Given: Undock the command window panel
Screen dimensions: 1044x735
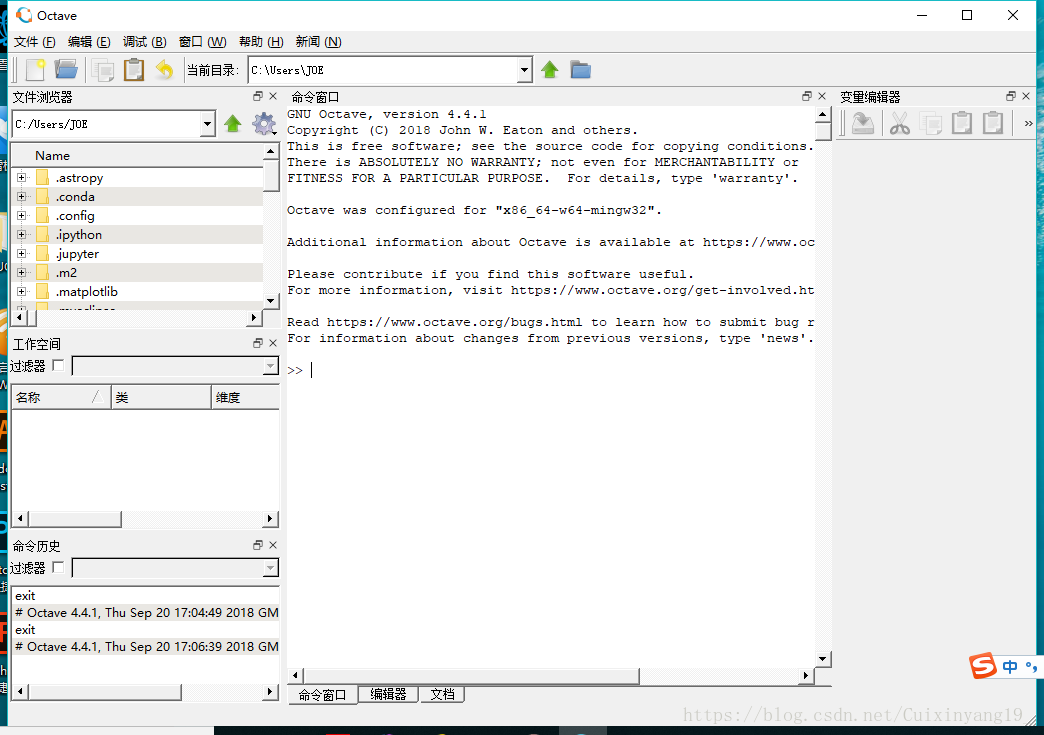Looking at the screenshot, I should pos(807,97).
